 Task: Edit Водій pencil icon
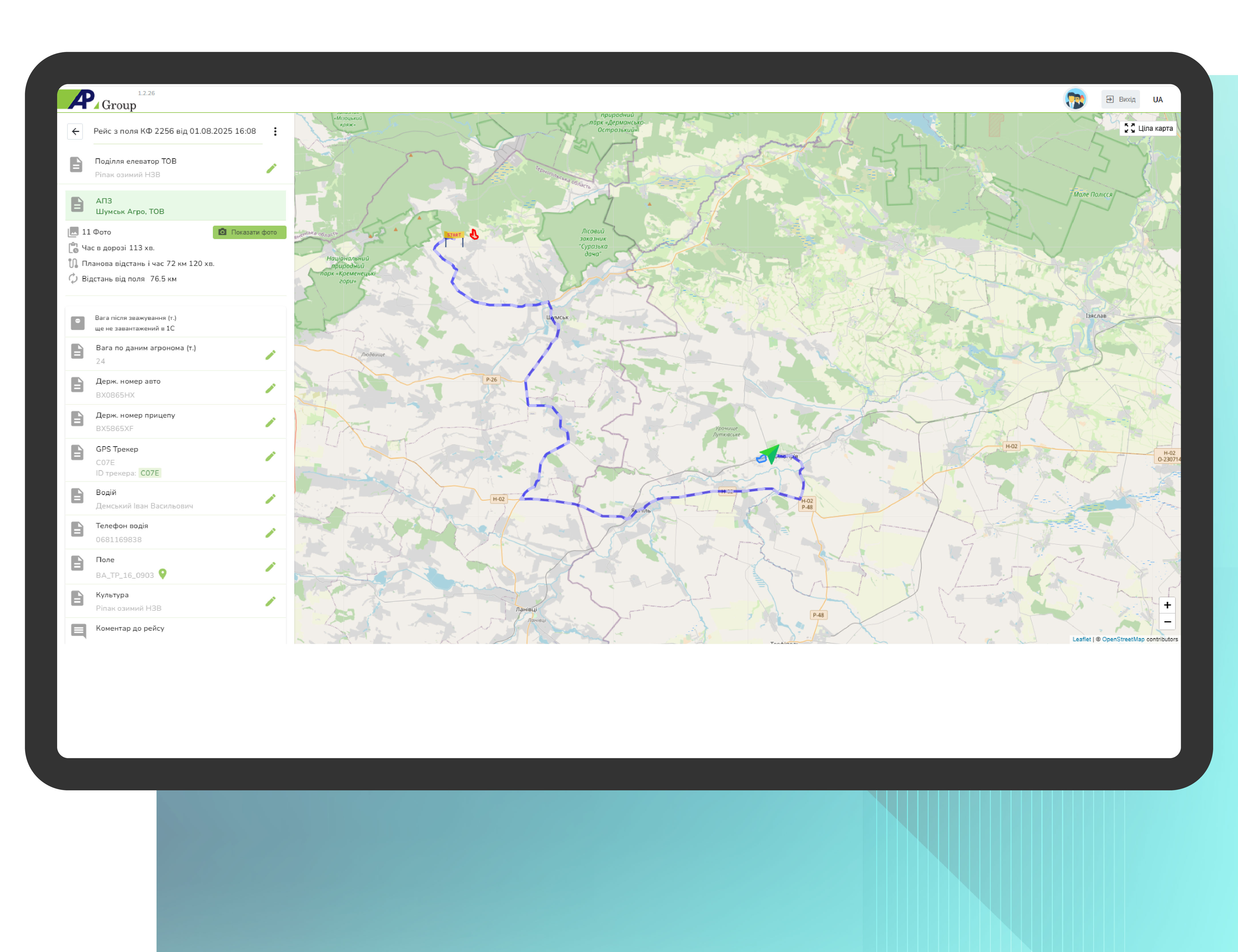point(270,499)
